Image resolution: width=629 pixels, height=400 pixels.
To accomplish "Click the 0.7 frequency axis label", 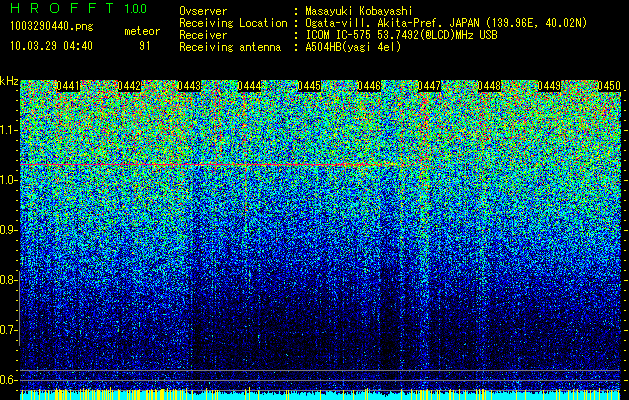I will (8, 330).
